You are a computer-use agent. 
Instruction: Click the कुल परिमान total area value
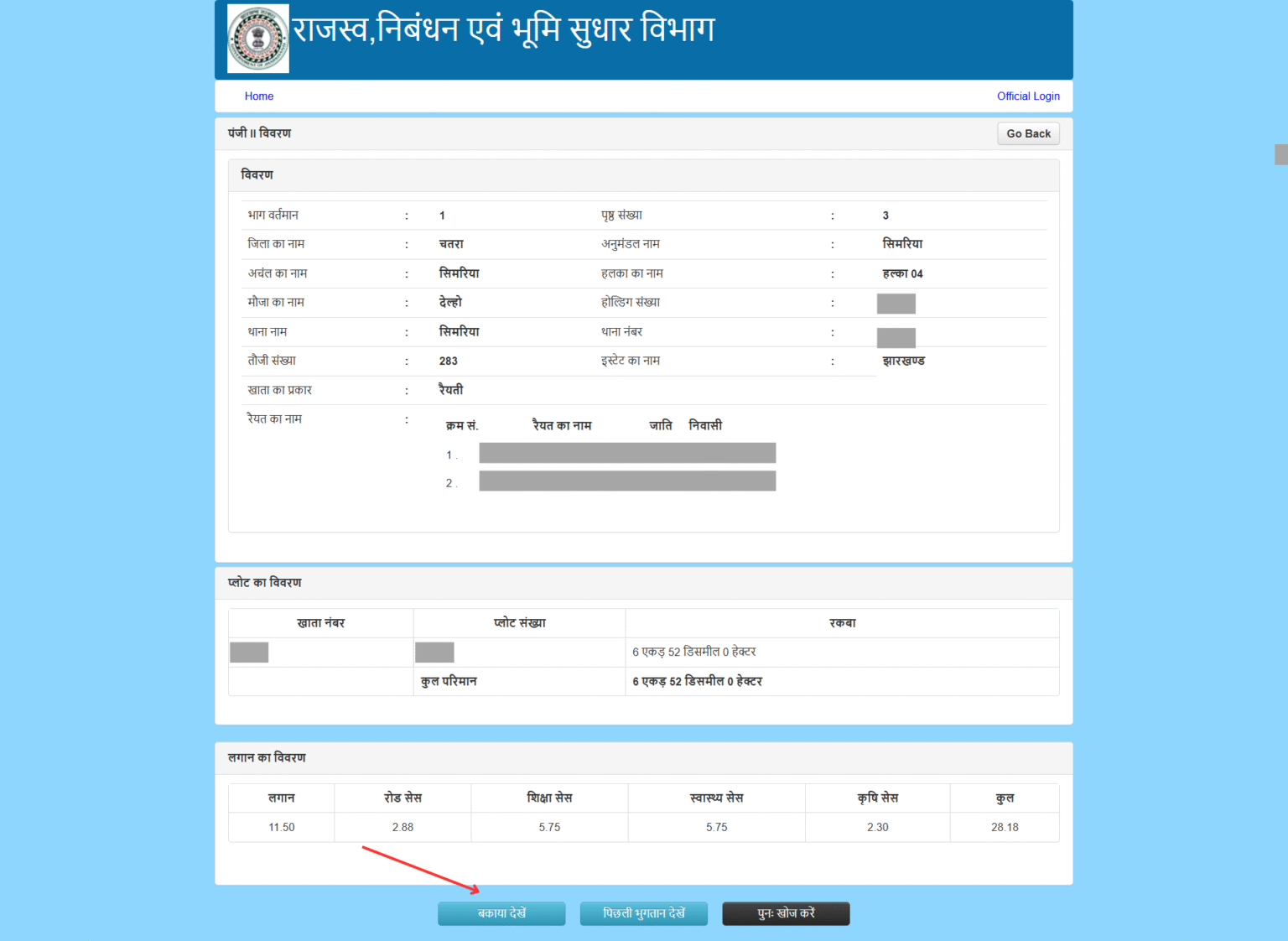coord(697,682)
